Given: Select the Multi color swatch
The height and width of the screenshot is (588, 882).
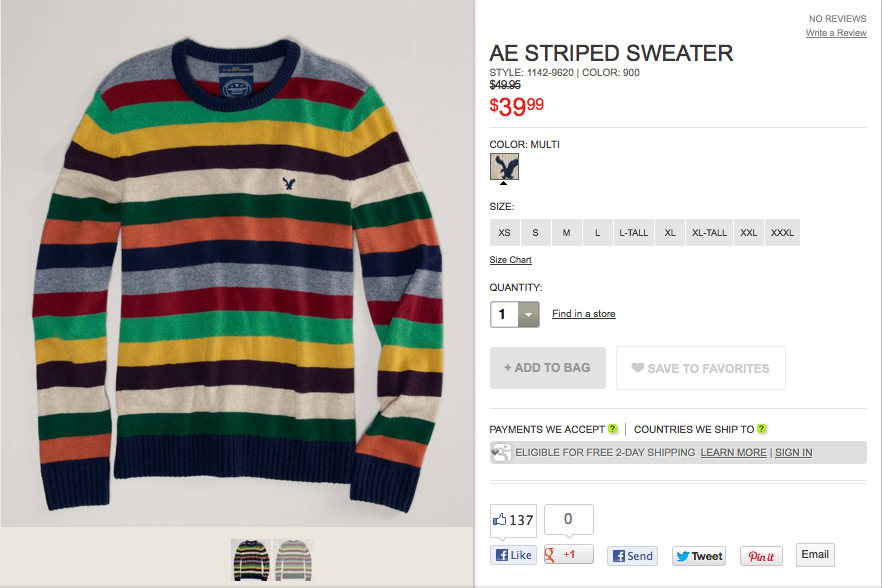Looking at the screenshot, I should point(505,167).
